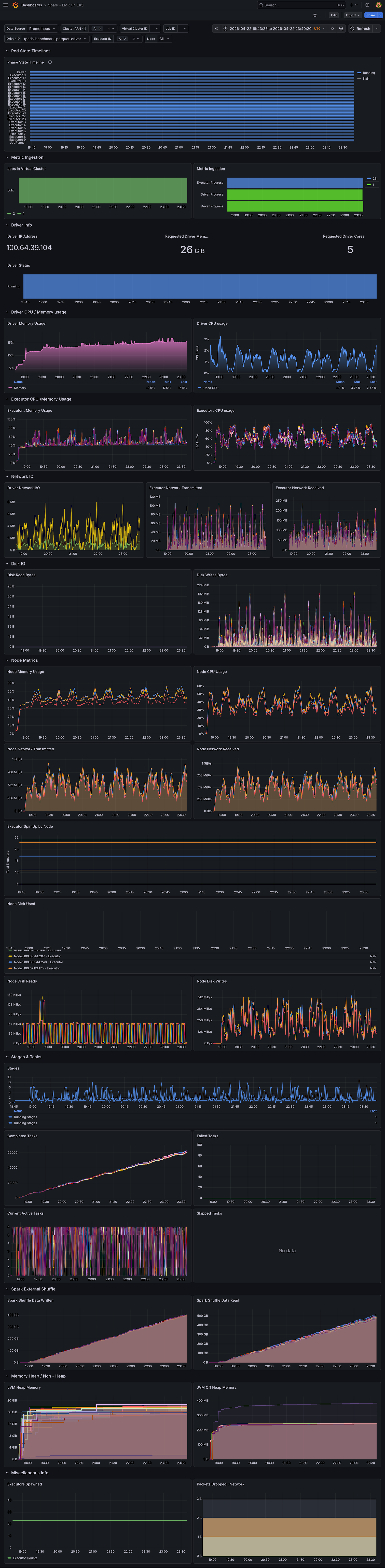This screenshot has width=385, height=1568.
Task: Open the help question mark menu
Action: [367, 5]
